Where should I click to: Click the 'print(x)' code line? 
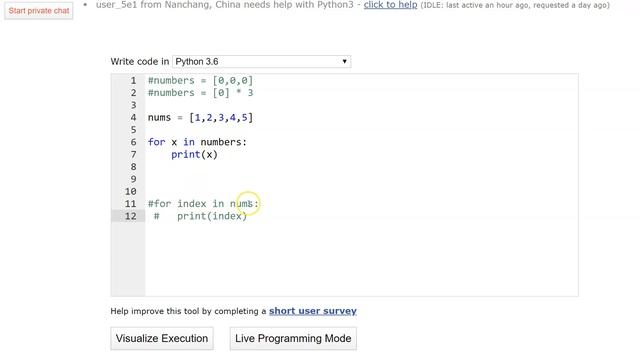[x=194, y=154]
